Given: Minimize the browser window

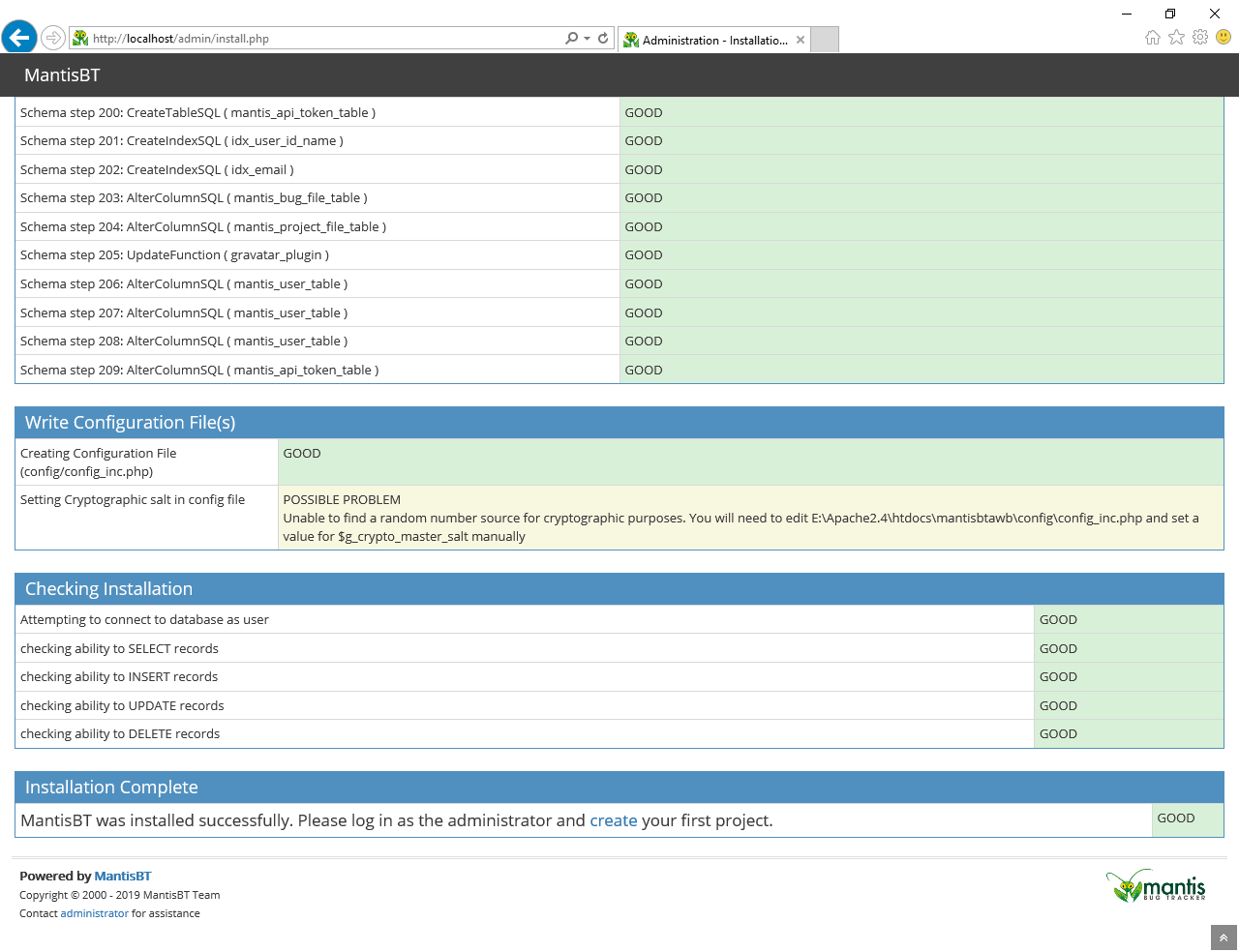Looking at the screenshot, I should pyautogui.click(x=1127, y=14).
